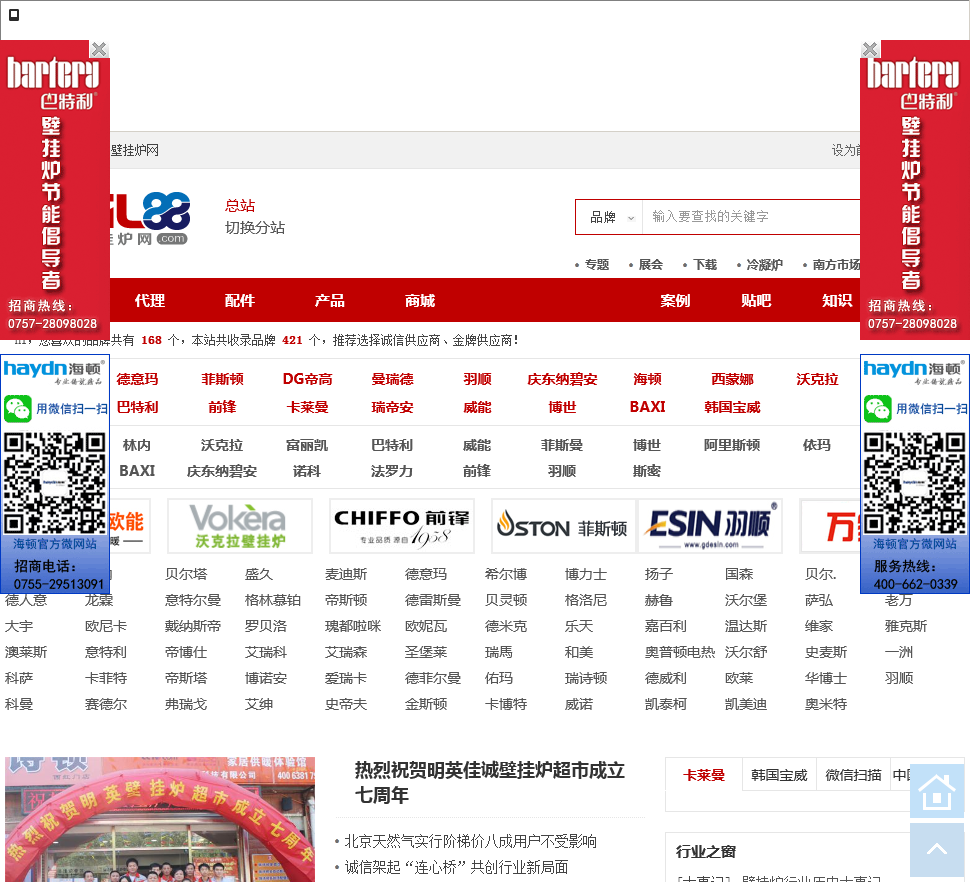Open brand list entry 贝尔塔
The width and height of the screenshot is (970, 882).
pyautogui.click(x=186, y=574)
